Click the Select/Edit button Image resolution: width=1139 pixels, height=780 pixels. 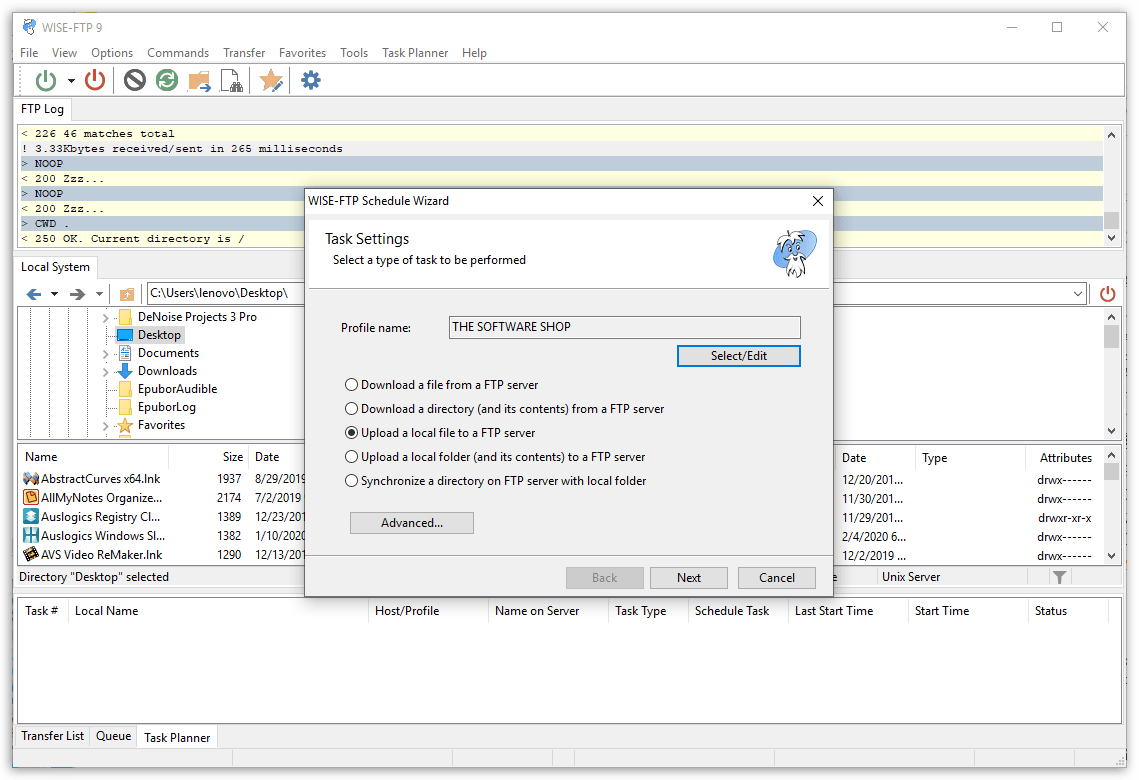tap(738, 356)
